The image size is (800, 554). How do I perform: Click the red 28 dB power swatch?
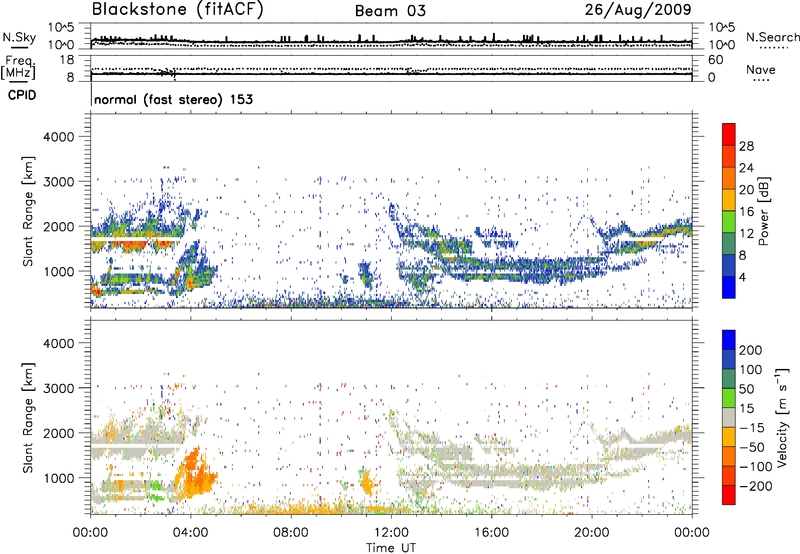729,135
